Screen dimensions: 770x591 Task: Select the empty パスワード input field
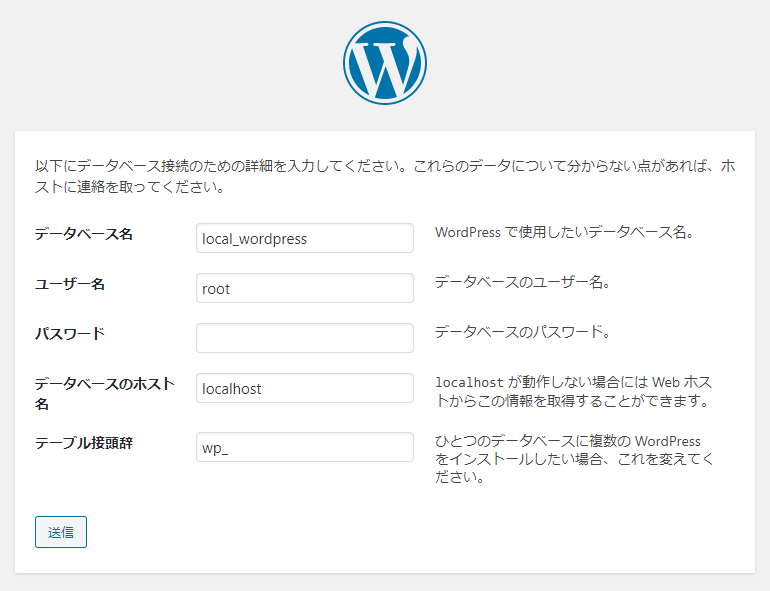(305, 338)
